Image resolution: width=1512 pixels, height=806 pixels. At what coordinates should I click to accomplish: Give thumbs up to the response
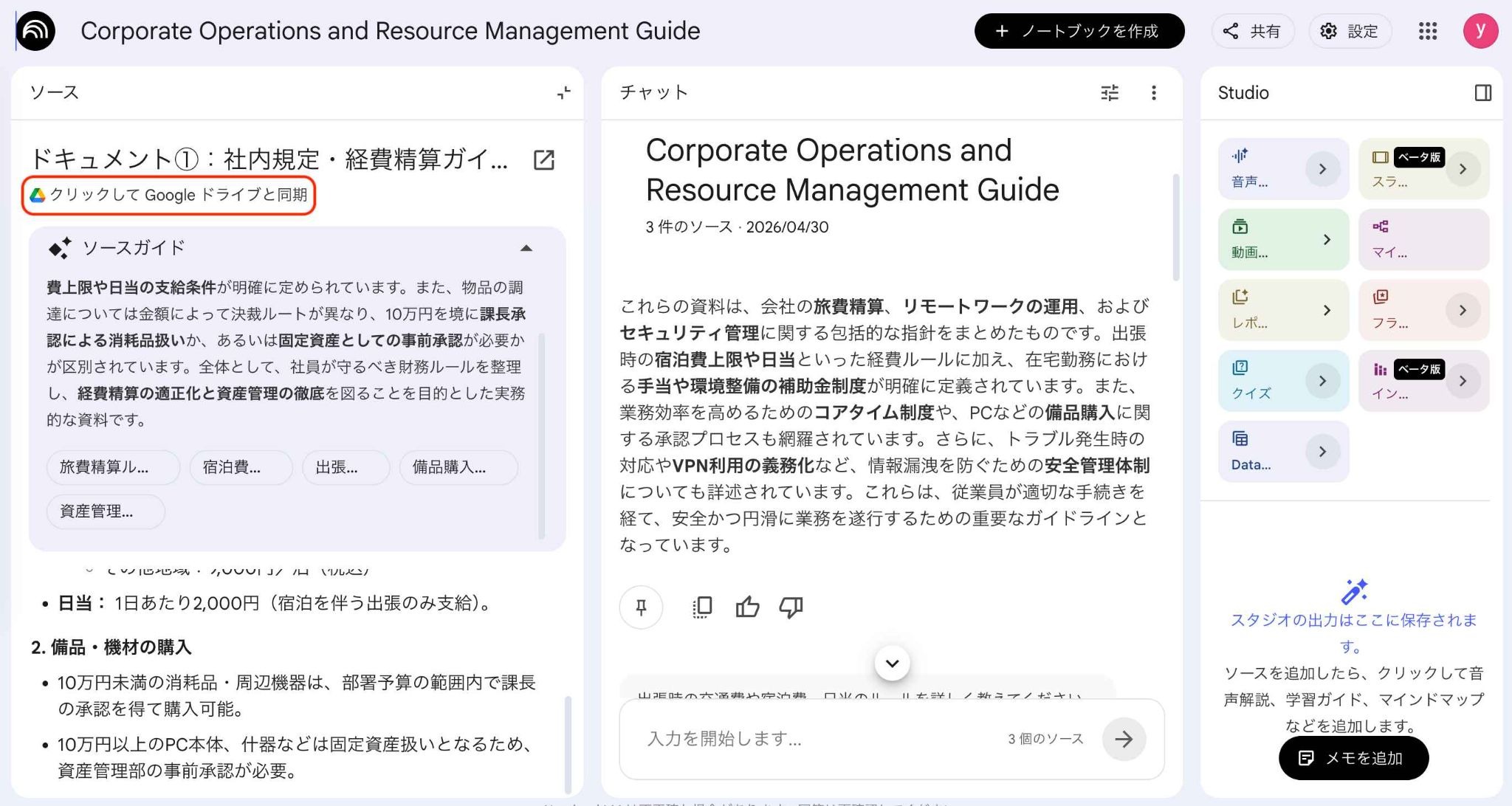tap(747, 607)
